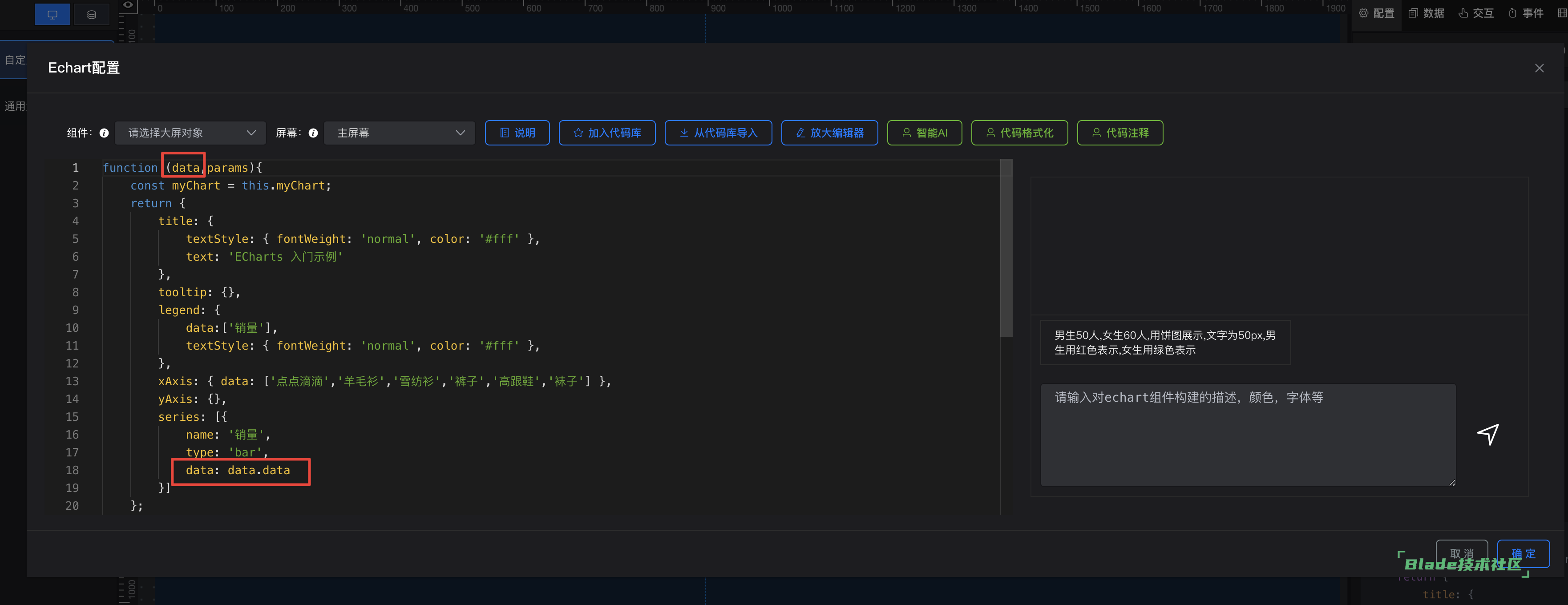This screenshot has height=605, width=1568.
Task: Click line 16 name: '销量'
Action: pos(228,435)
